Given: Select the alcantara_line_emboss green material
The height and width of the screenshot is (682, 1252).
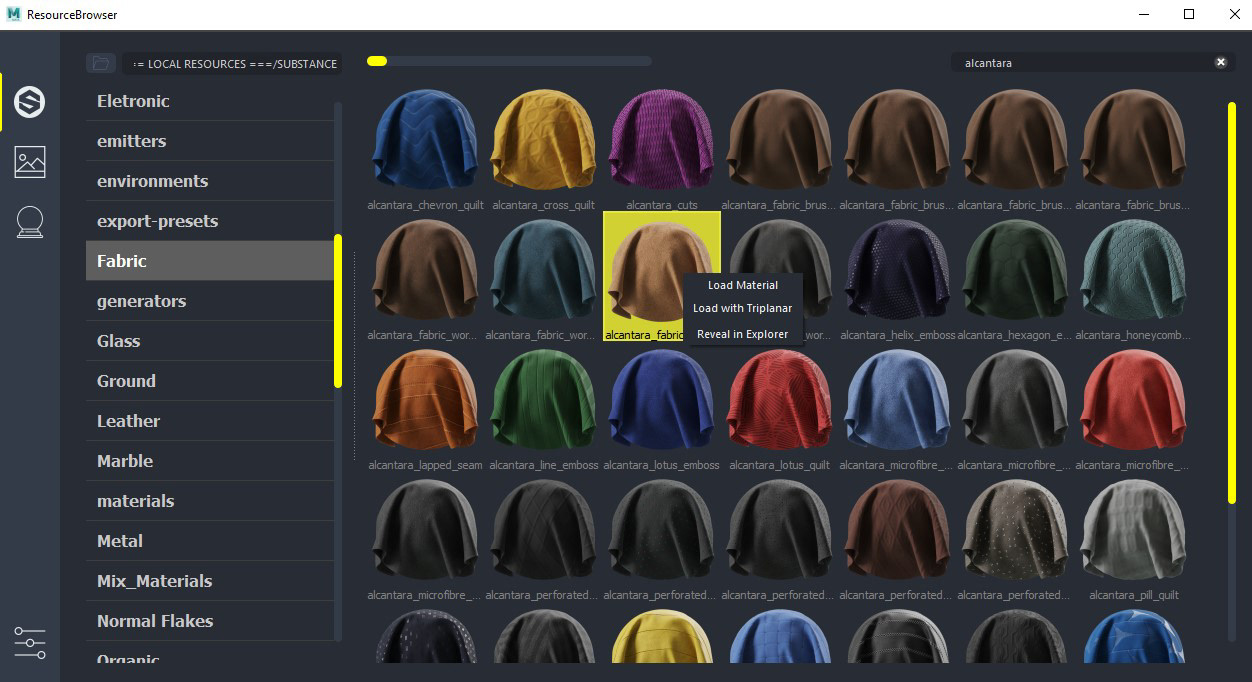Looking at the screenshot, I should click(543, 401).
